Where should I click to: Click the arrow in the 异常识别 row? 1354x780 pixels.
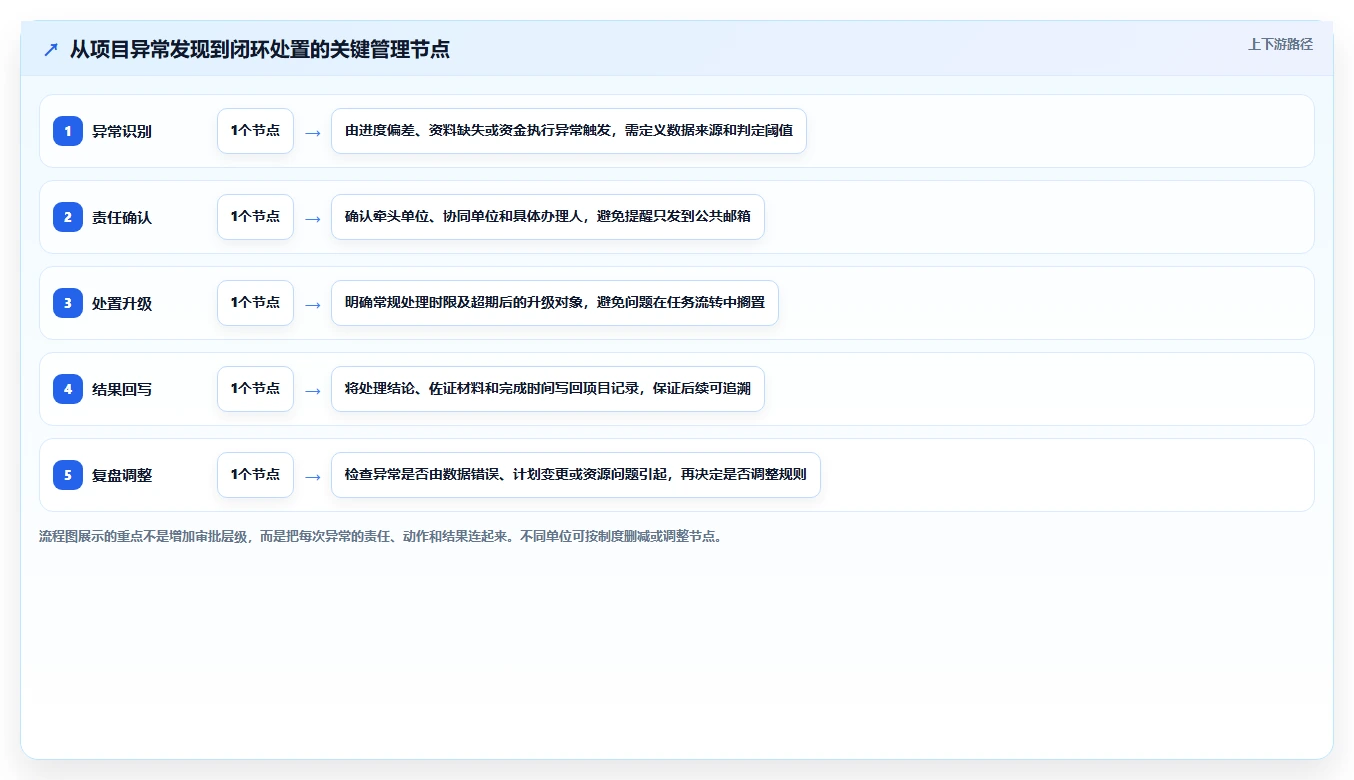click(x=313, y=132)
